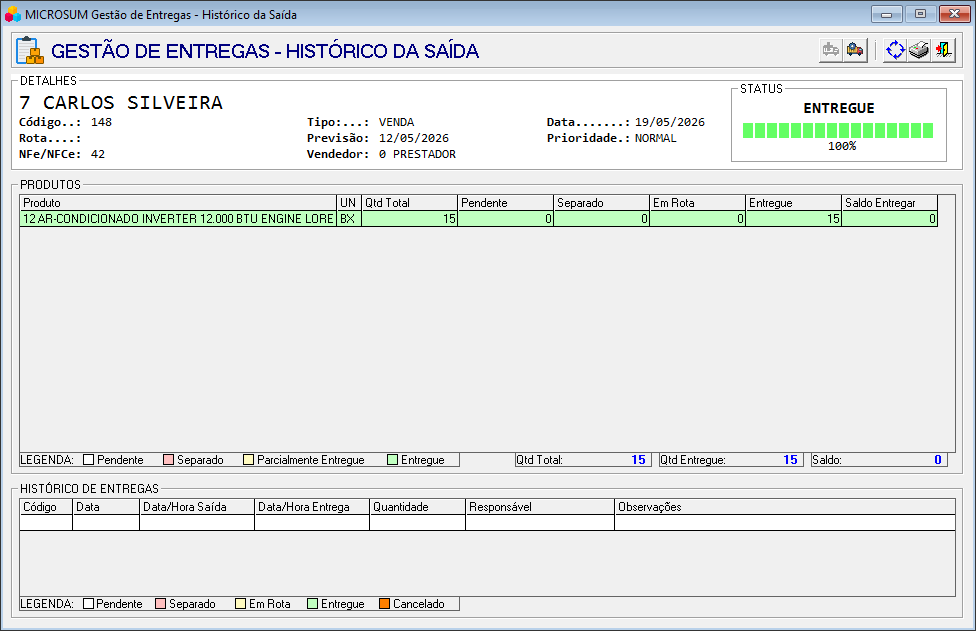The width and height of the screenshot is (976, 631).
Task: Click the Saldo summary field
Action: tap(879, 460)
